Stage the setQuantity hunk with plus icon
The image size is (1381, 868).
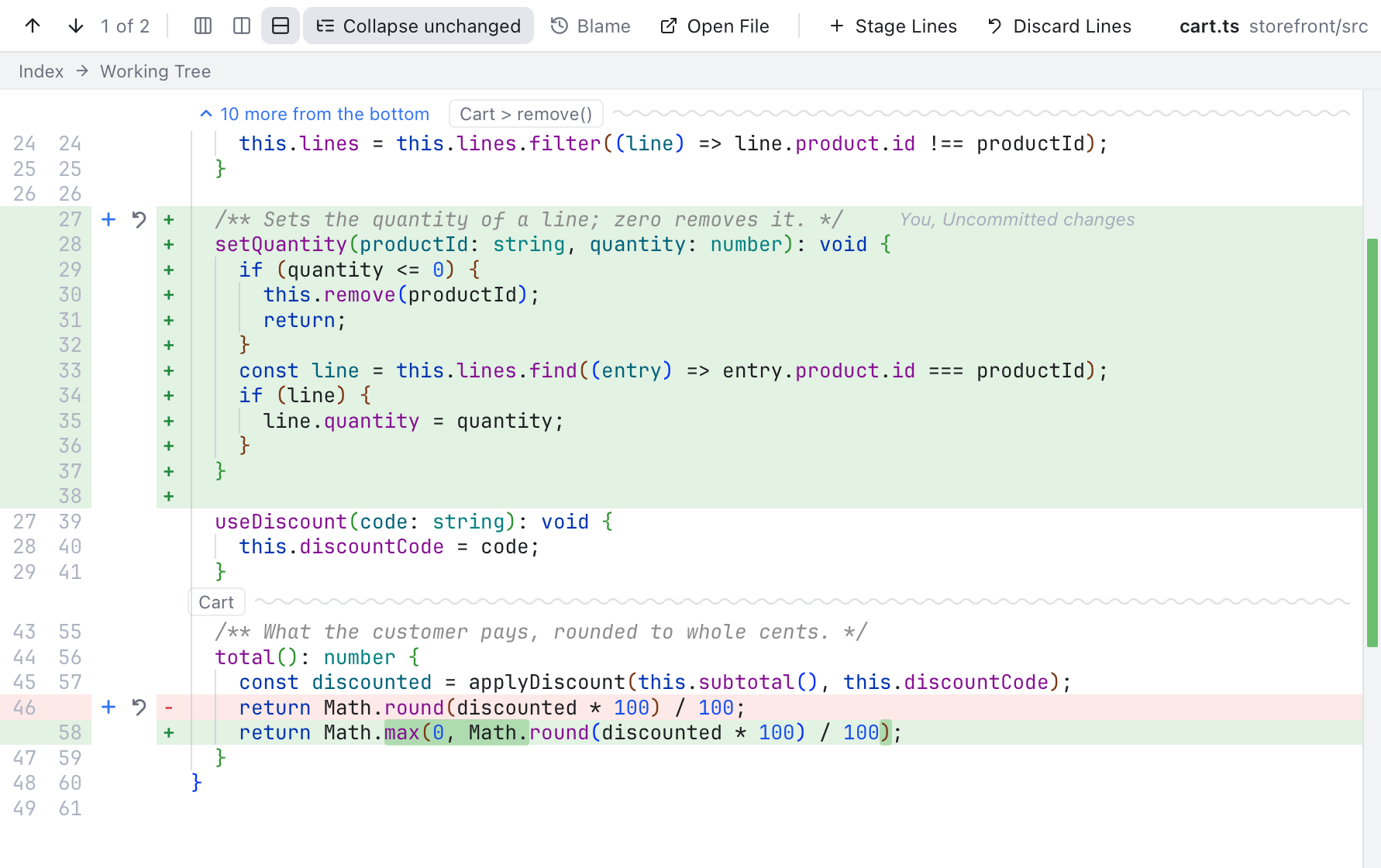108,219
